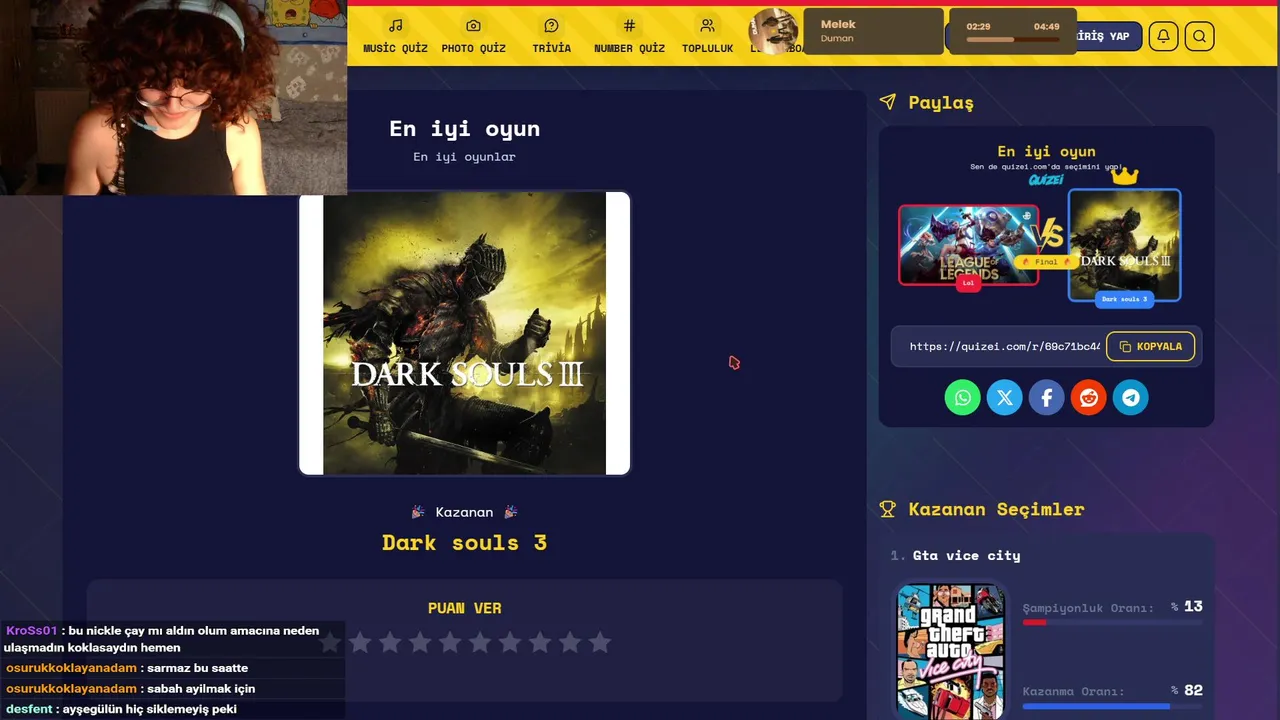
Task: Click the streamer webcam feed
Action: coord(173,97)
